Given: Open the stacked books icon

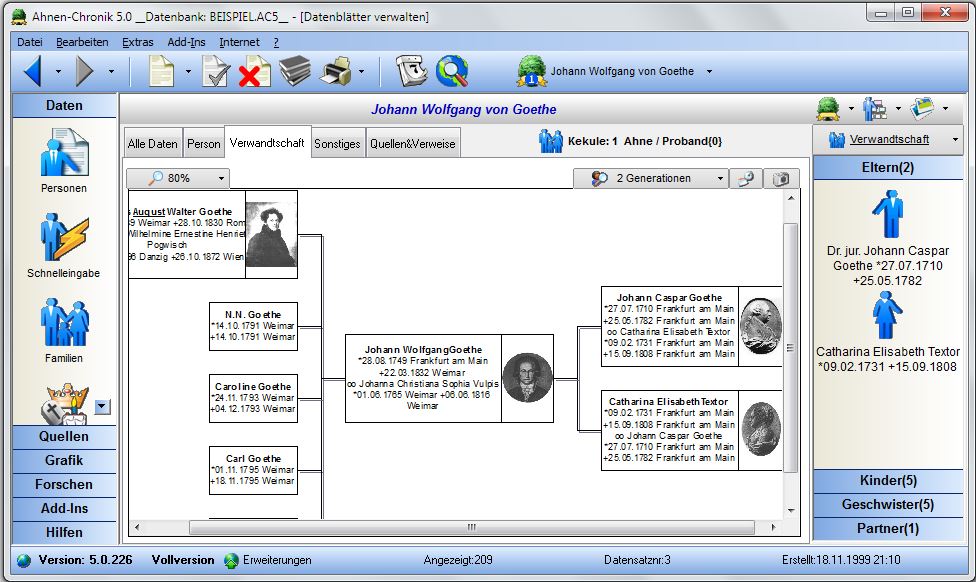Looking at the screenshot, I should (294, 71).
